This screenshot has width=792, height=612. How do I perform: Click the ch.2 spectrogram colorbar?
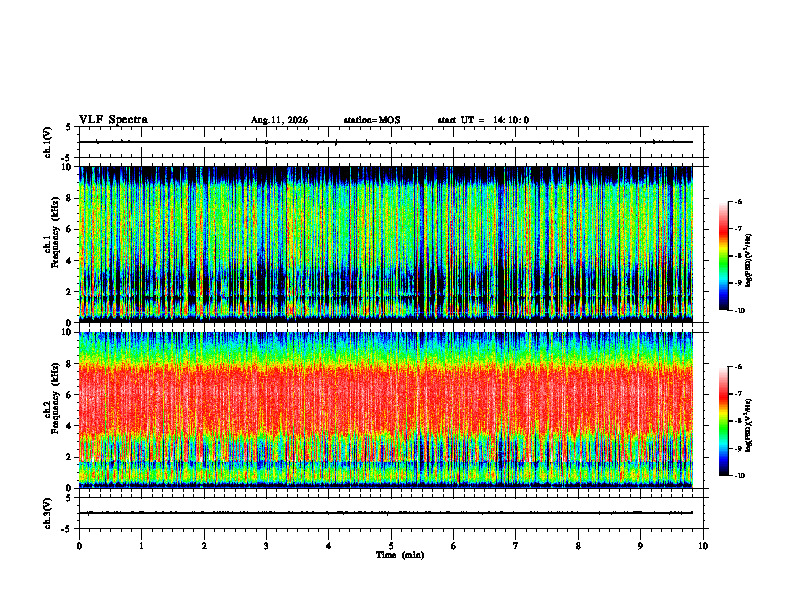[724, 421]
